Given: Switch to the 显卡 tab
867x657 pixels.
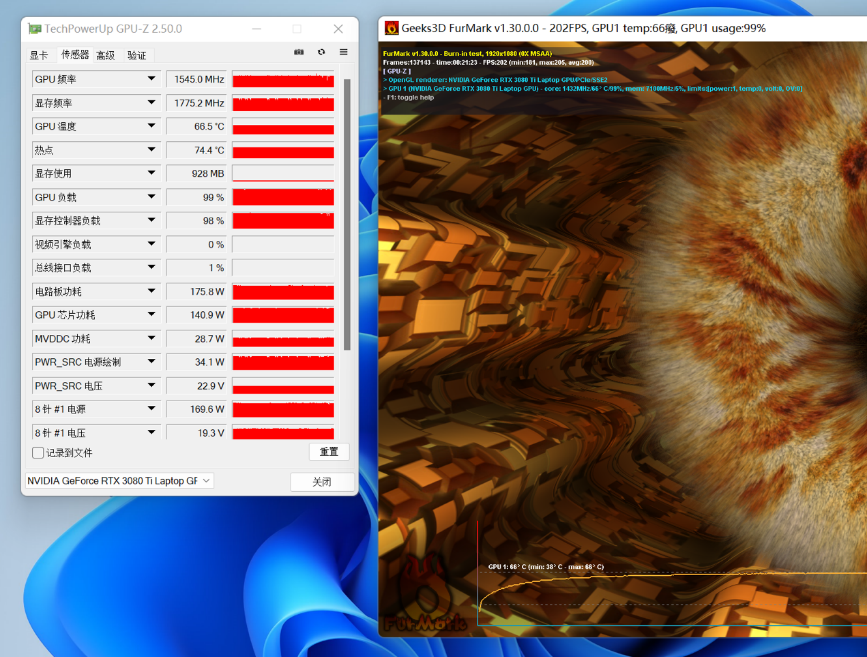Looking at the screenshot, I should pyautogui.click(x=39, y=55).
